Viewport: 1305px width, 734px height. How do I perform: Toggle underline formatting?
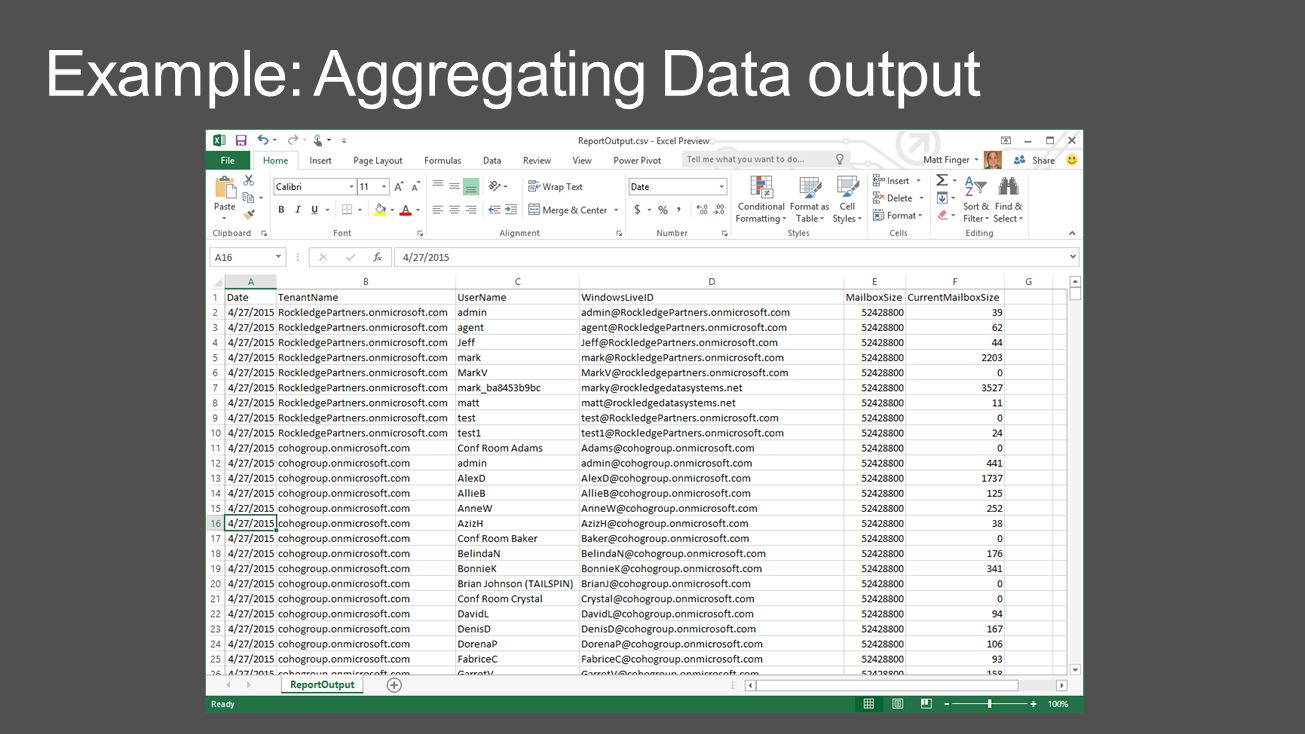click(x=314, y=210)
